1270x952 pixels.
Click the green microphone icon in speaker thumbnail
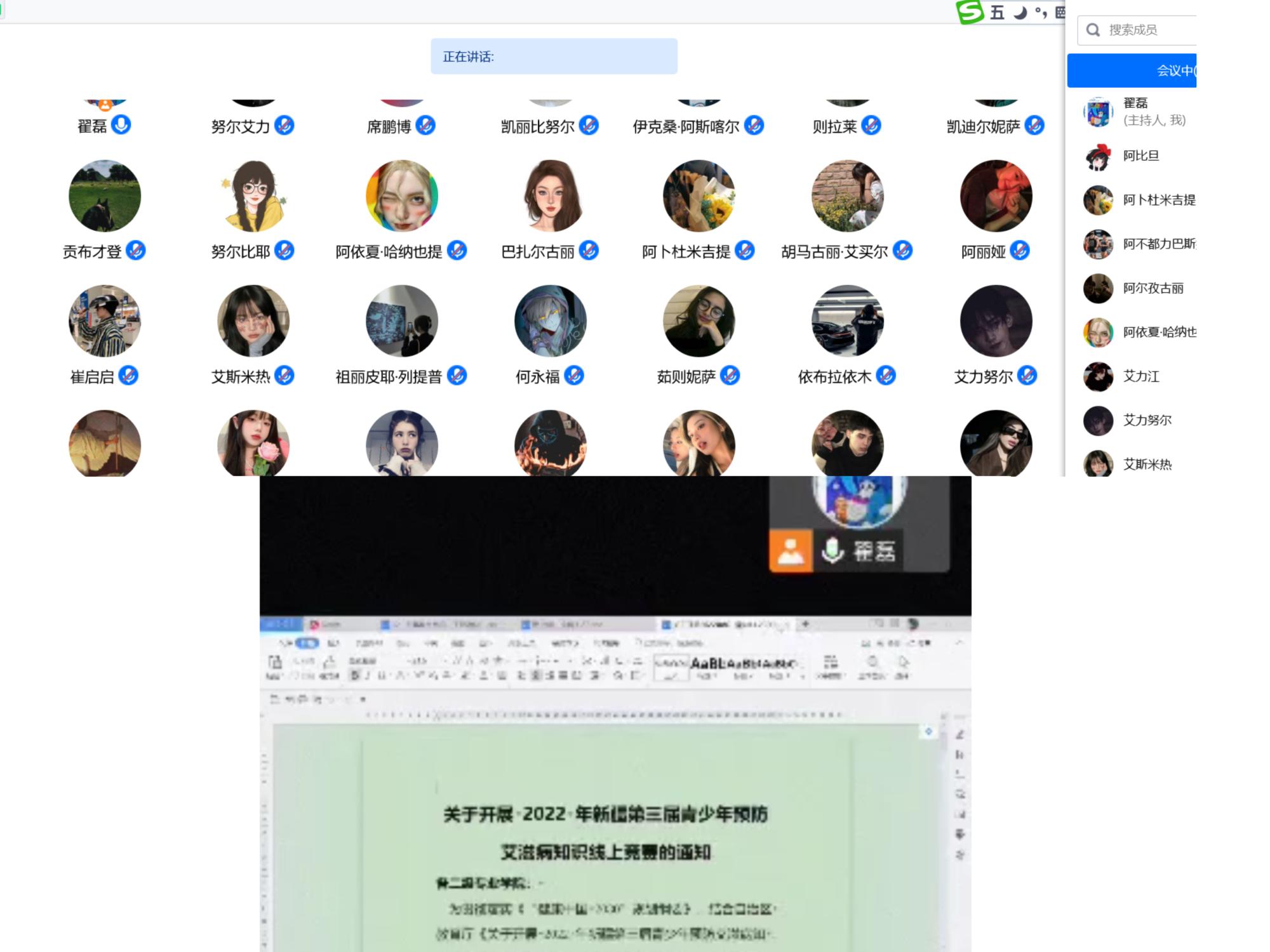click(832, 550)
